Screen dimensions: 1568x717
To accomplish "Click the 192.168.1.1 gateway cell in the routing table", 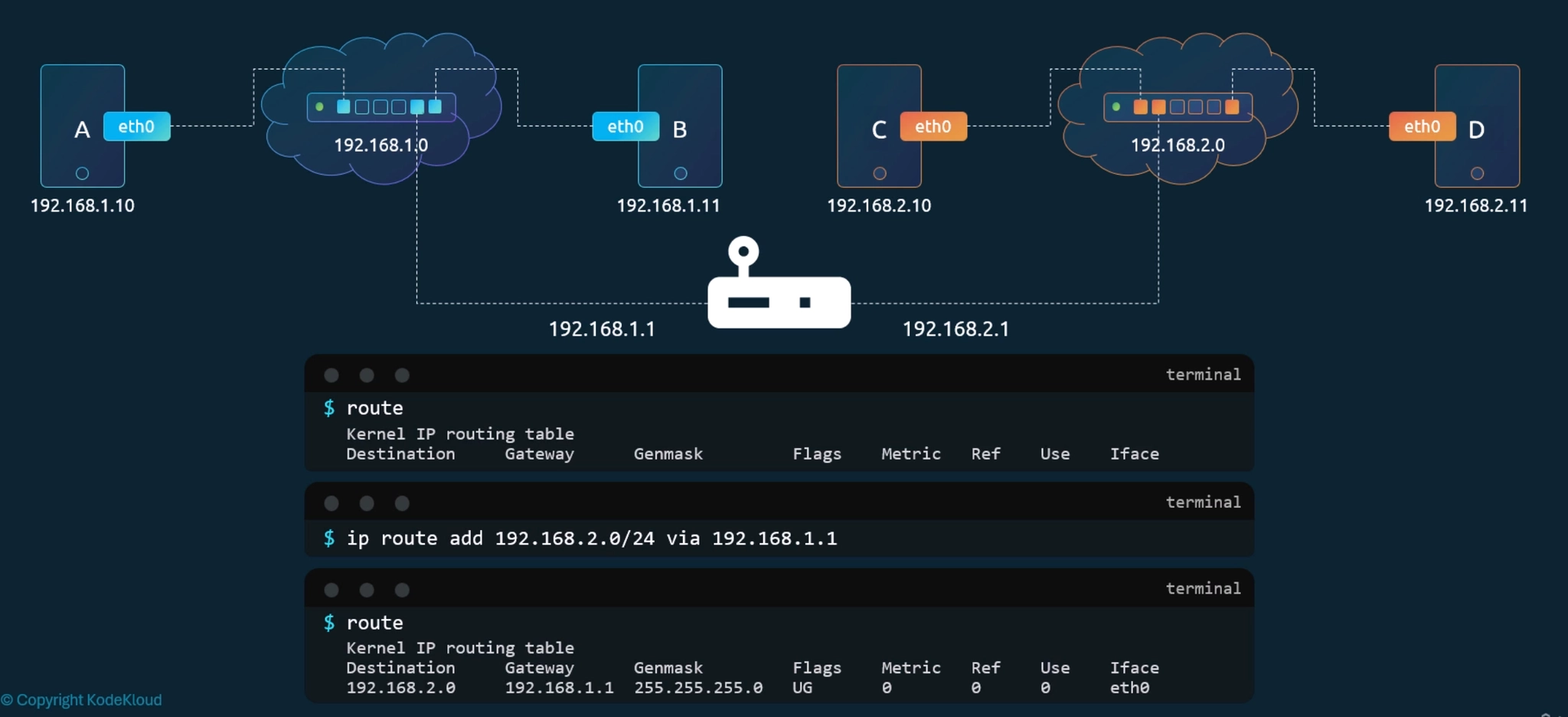I will click(x=559, y=688).
